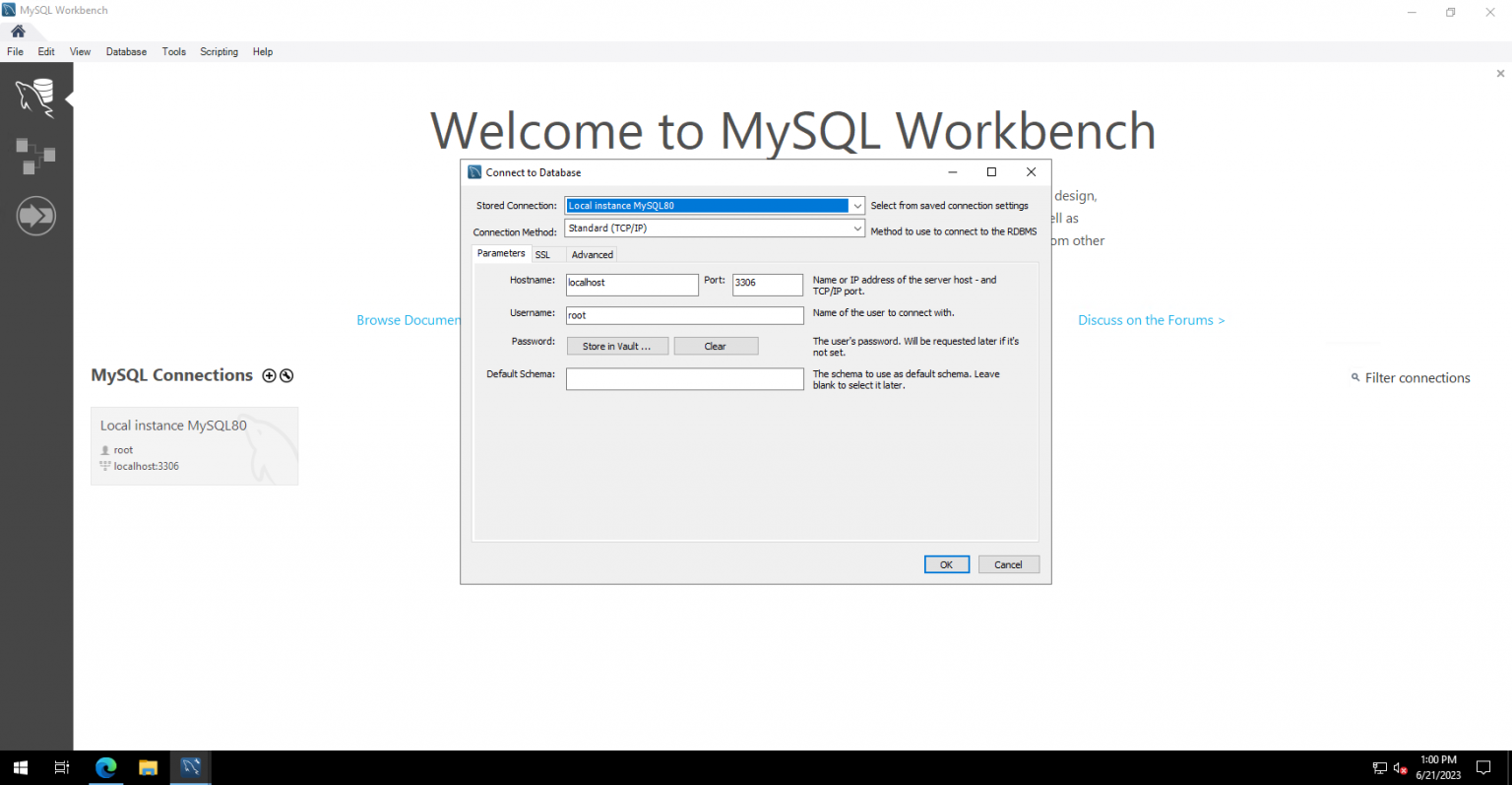This screenshot has width=1512, height=785.
Task: Open manage connections wrench icon
Action: (286, 376)
